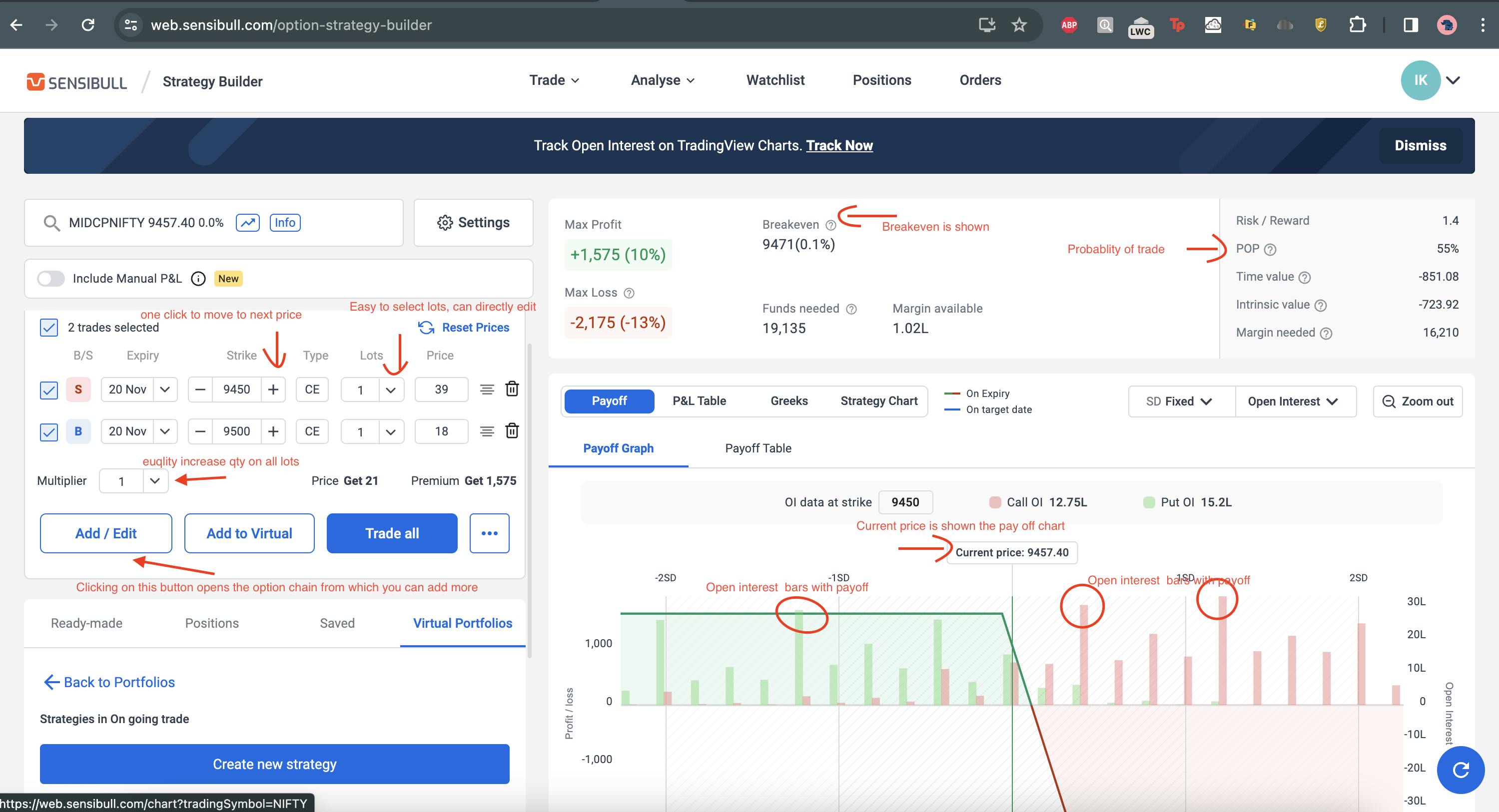
Task: Uncheck the 2 trades selected checkbox
Action: tap(49, 328)
